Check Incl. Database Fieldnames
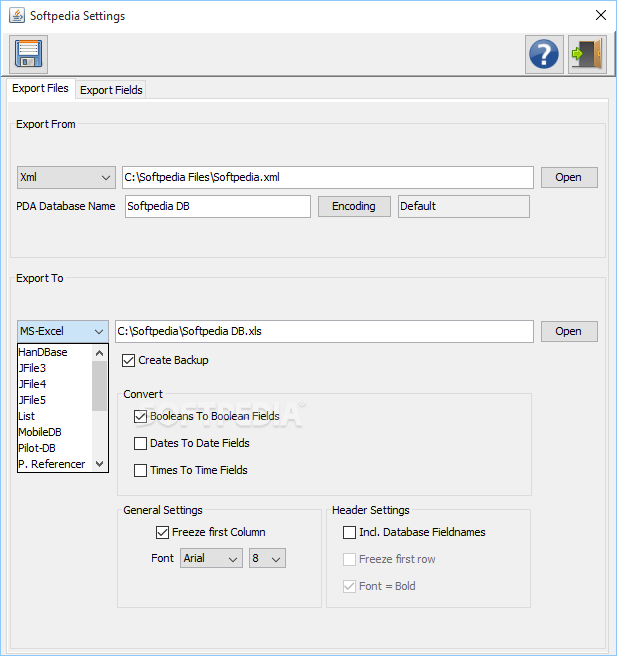The height and width of the screenshot is (656, 617). 349,532
